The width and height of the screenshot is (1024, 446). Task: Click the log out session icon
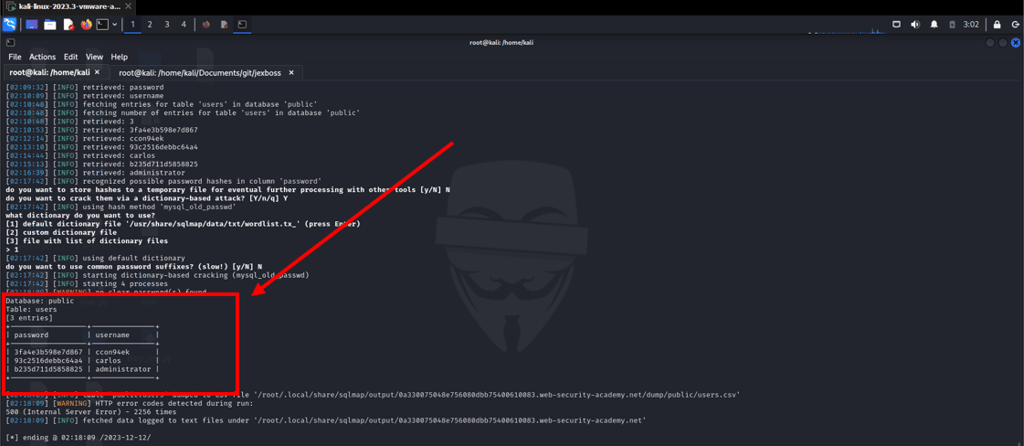click(1016, 25)
